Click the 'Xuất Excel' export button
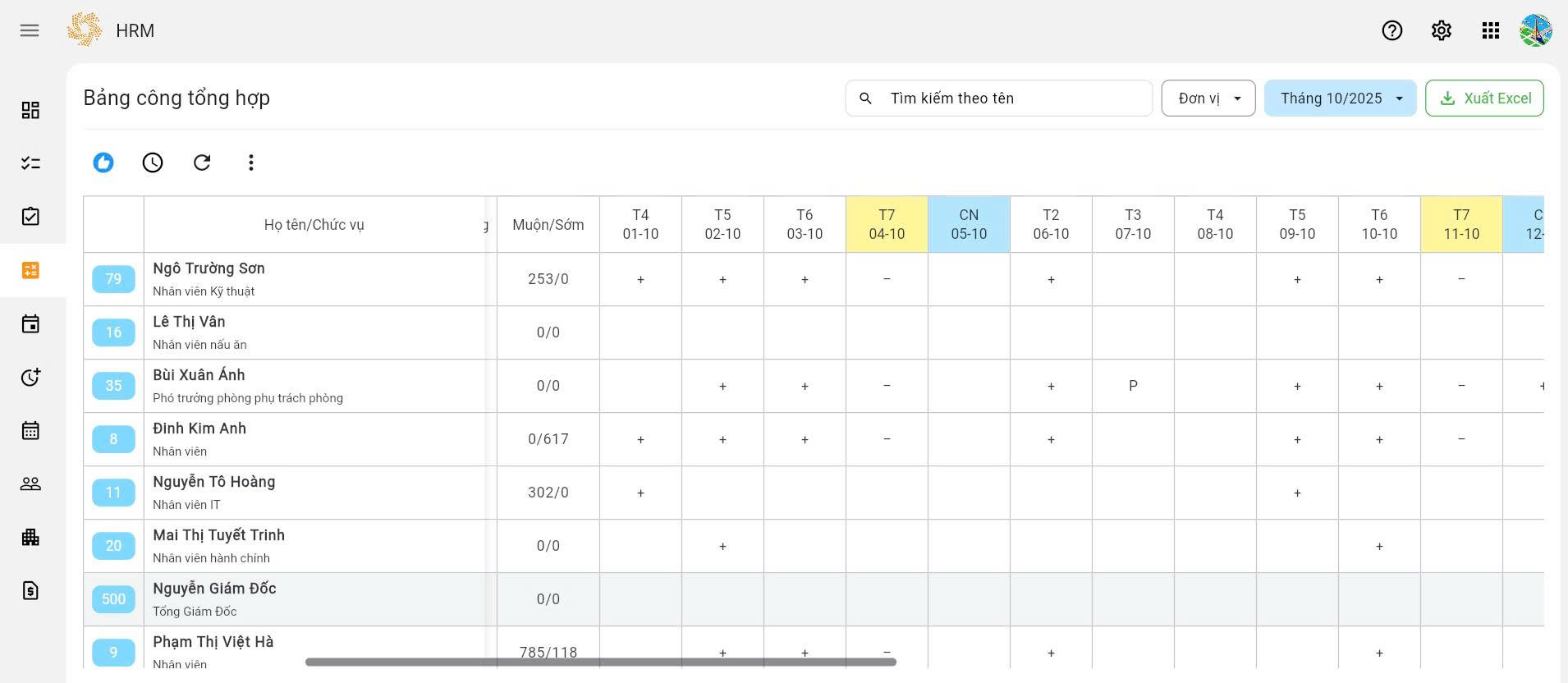 (x=1484, y=99)
